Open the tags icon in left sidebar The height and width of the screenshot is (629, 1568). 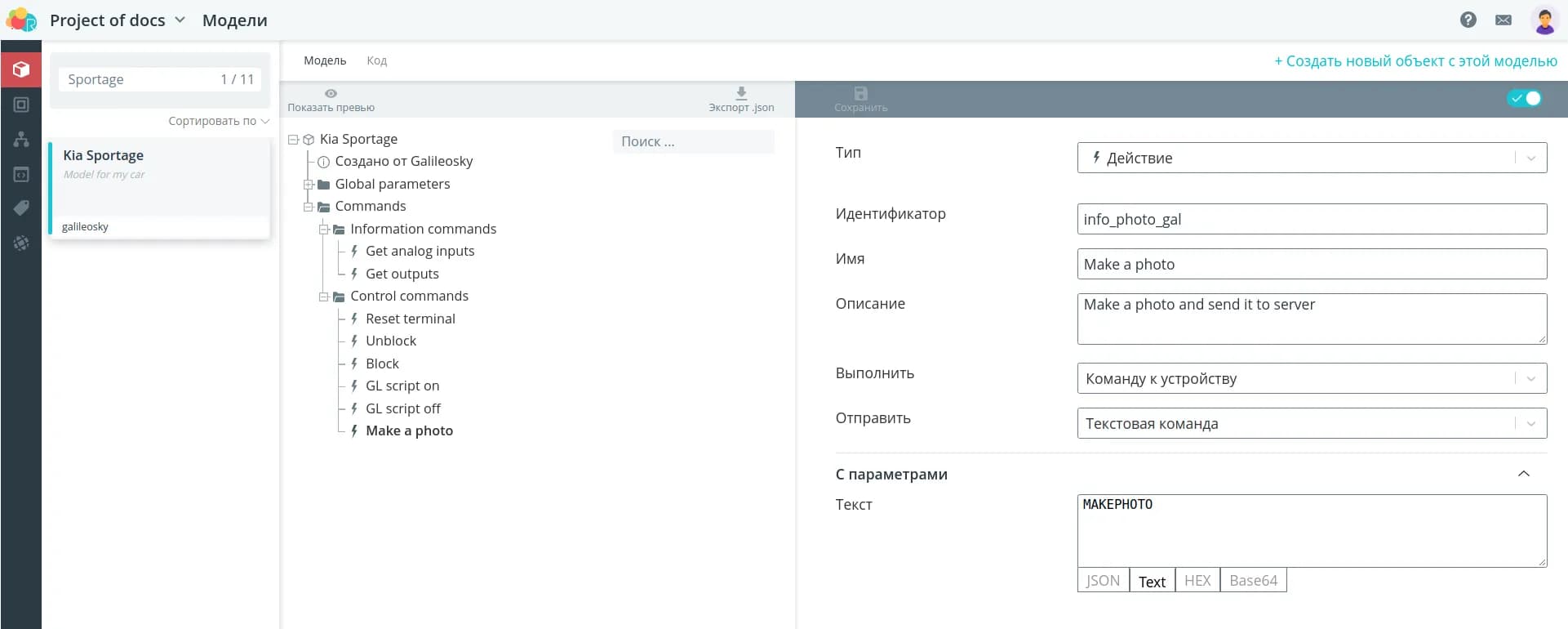(21, 208)
